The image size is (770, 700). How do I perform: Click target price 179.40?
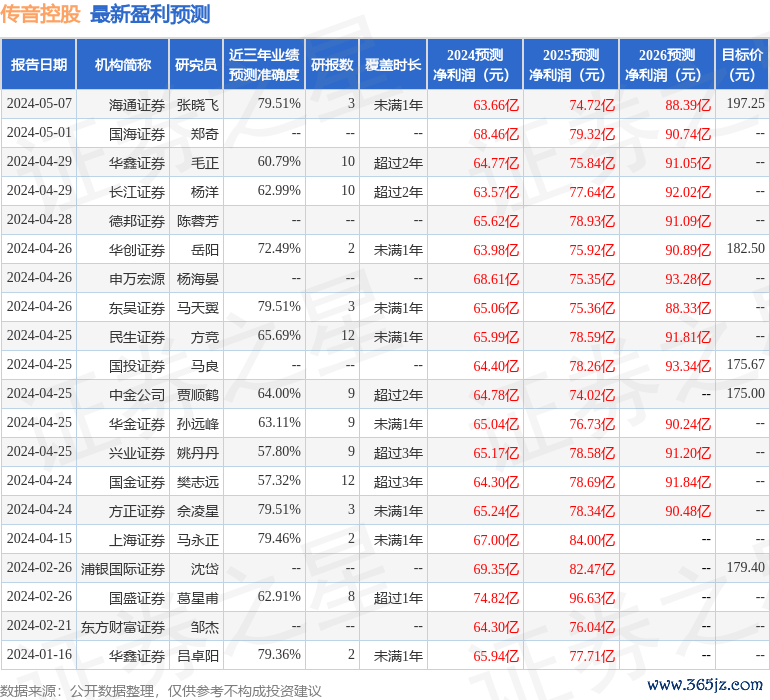coord(746,567)
